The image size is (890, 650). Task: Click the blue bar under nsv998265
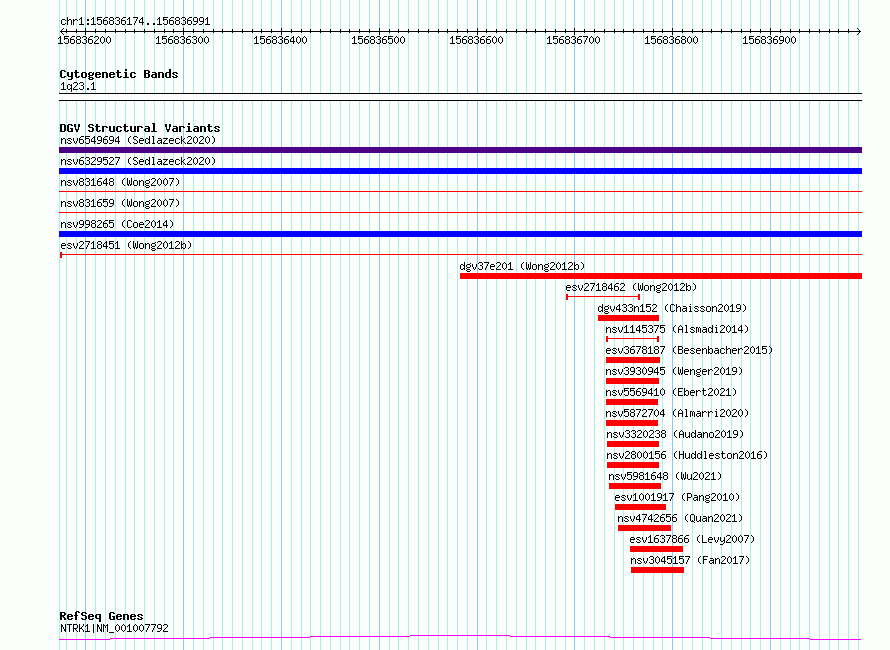[460, 234]
